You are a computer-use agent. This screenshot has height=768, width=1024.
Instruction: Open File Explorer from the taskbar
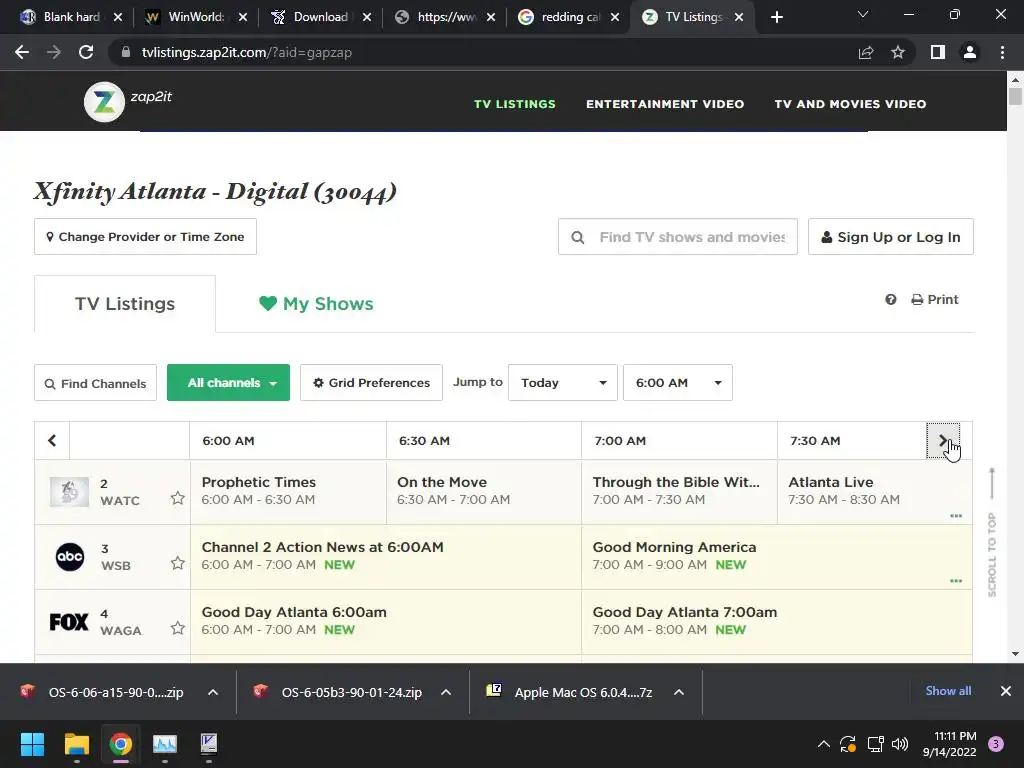[x=76, y=744]
